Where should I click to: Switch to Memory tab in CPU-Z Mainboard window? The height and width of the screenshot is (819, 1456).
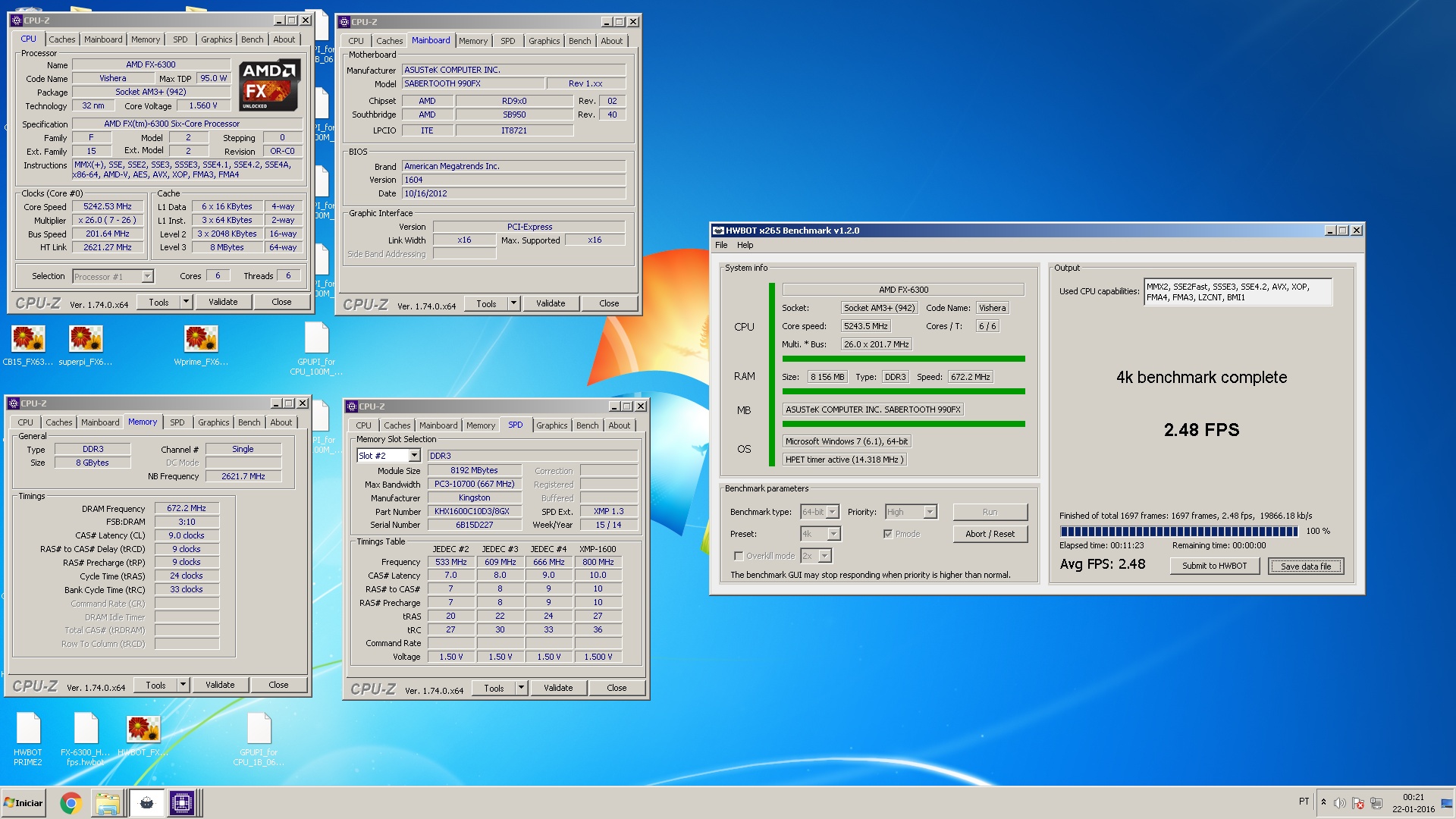(473, 41)
